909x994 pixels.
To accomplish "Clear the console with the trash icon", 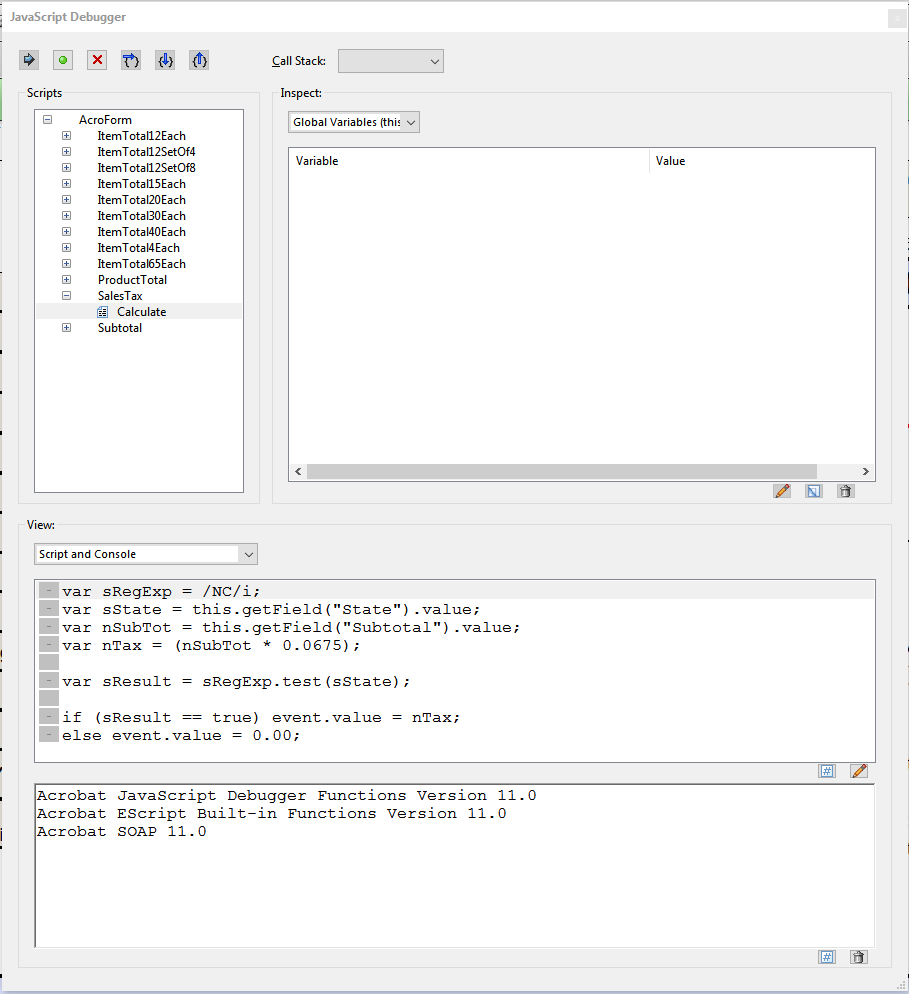I will [x=859, y=957].
